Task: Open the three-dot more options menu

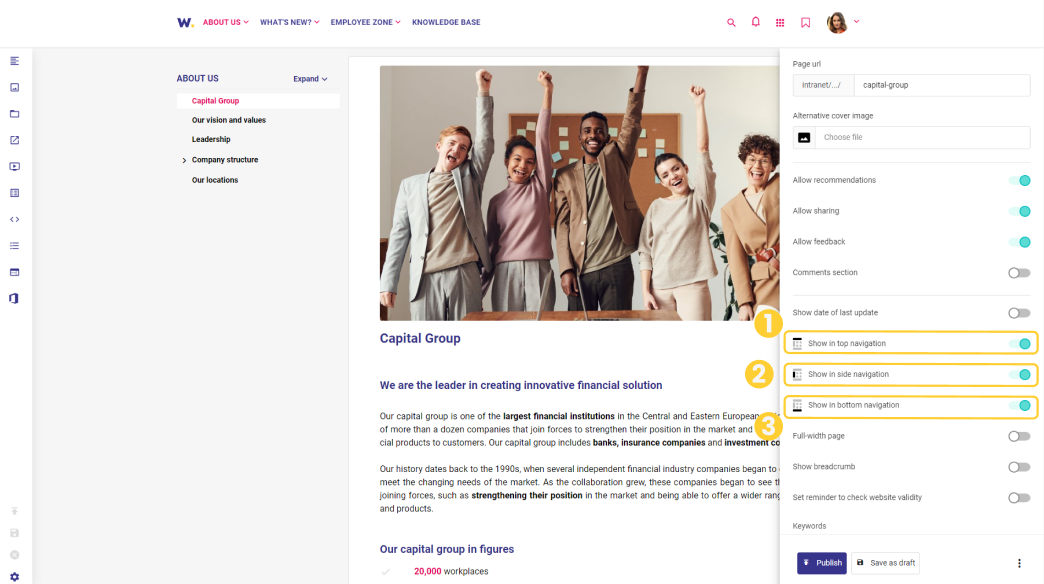Action: coord(1019,563)
